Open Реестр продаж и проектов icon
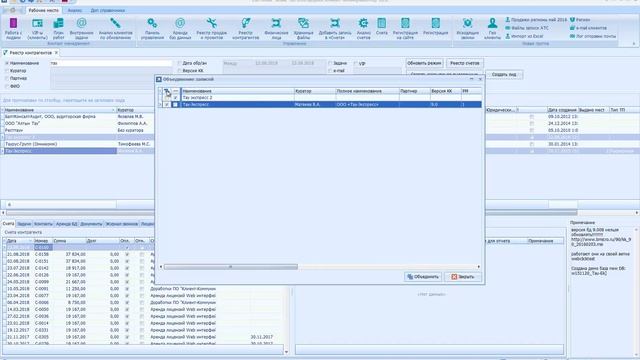 point(211,28)
